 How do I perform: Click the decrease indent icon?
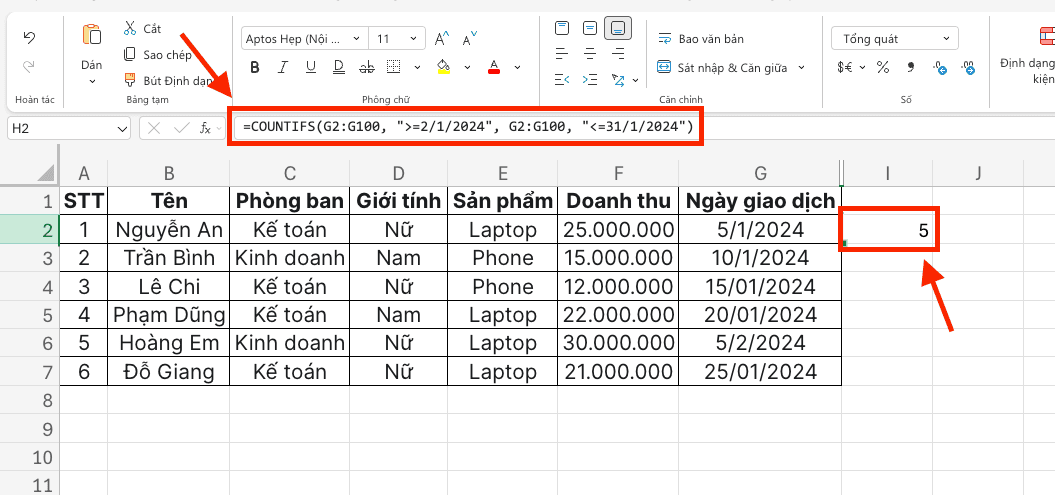click(x=562, y=80)
